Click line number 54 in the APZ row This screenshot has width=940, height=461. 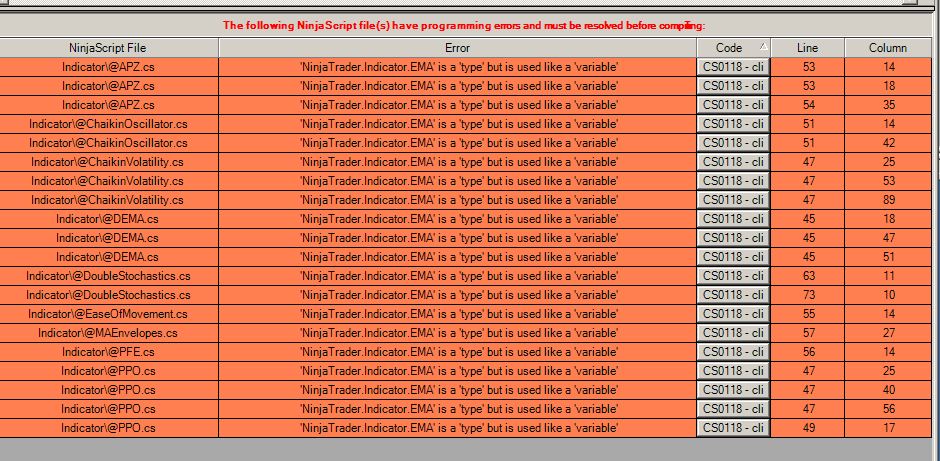pyautogui.click(x=808, y=105)
